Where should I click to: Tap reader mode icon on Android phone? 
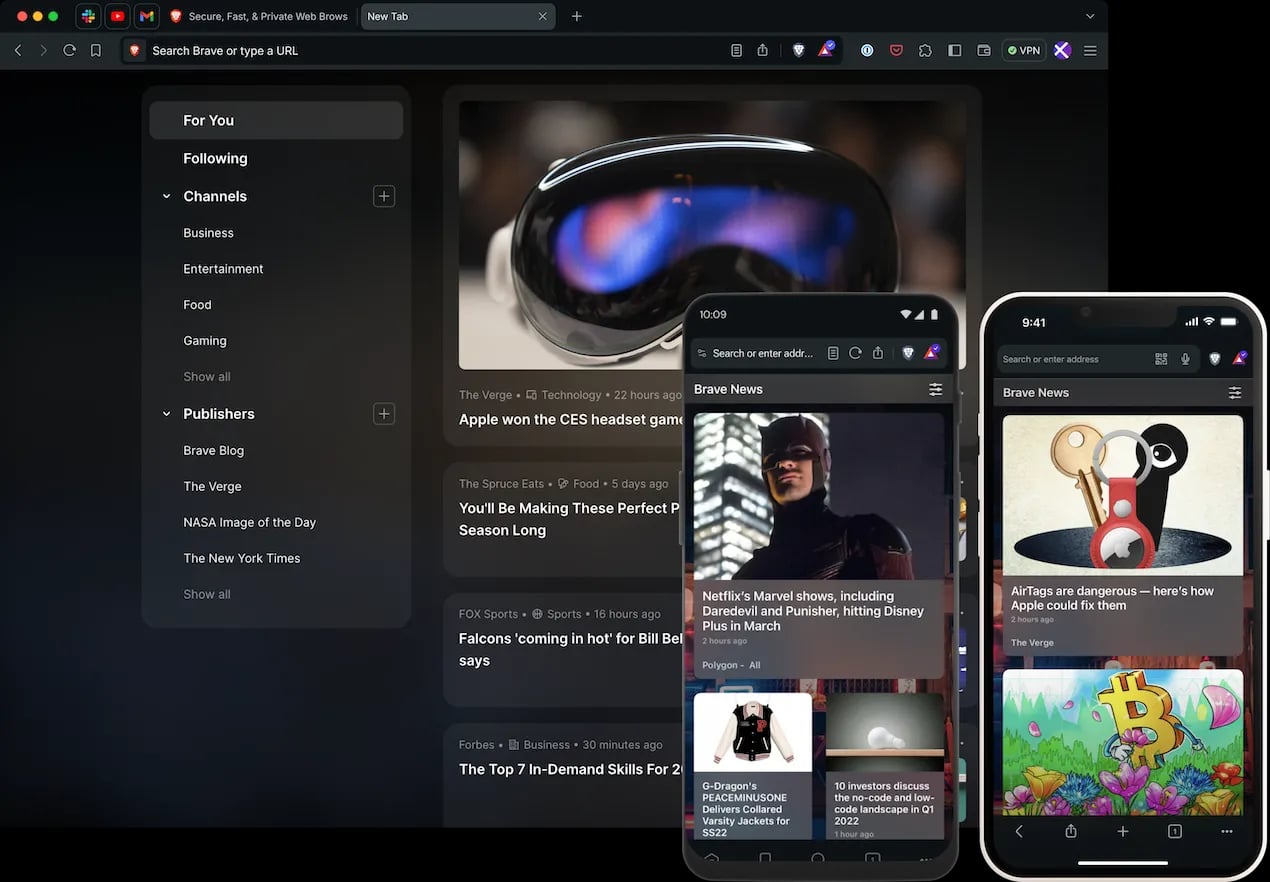tap(833, 353)
